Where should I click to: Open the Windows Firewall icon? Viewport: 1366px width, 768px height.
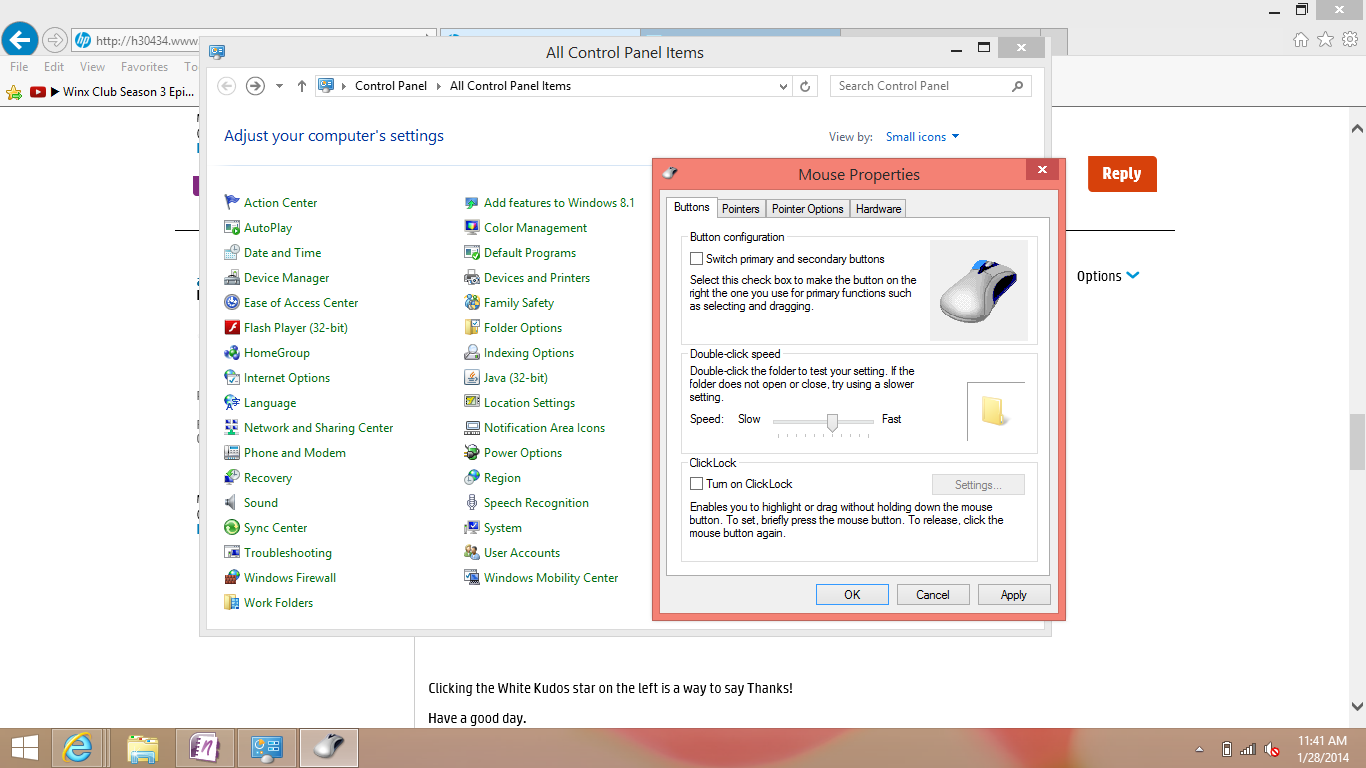[232, 578]
